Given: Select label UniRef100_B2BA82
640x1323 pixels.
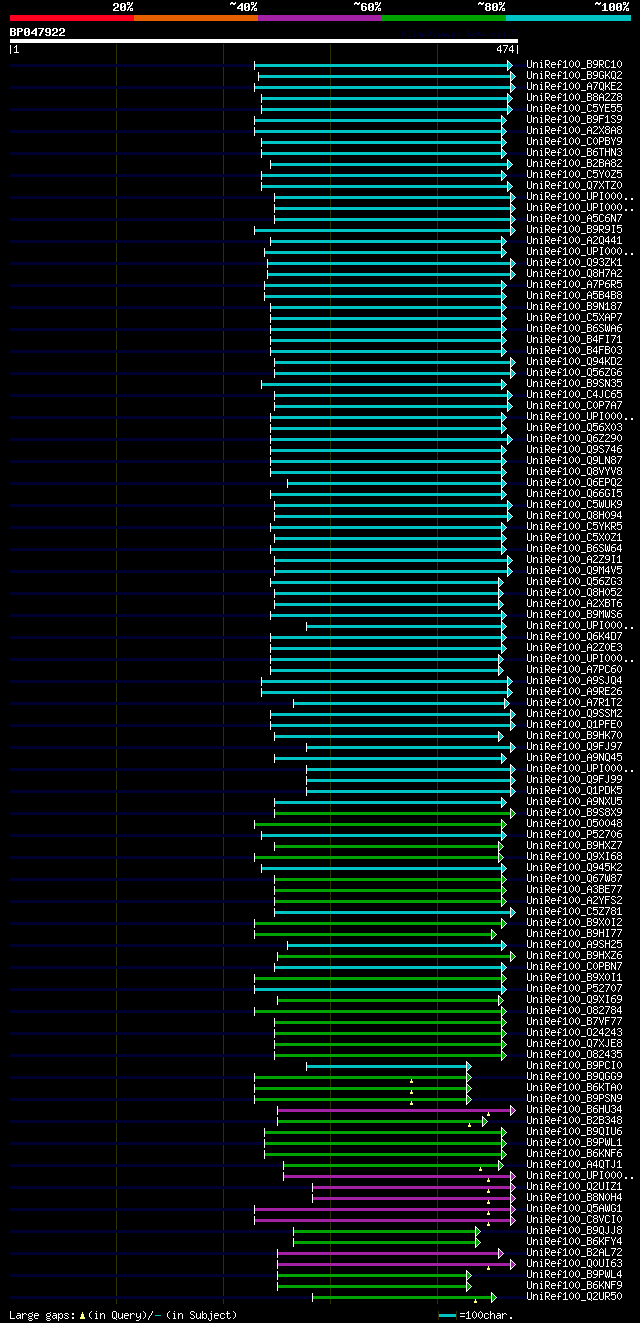Looking at the screenshot, I should (x=574, y=164).
